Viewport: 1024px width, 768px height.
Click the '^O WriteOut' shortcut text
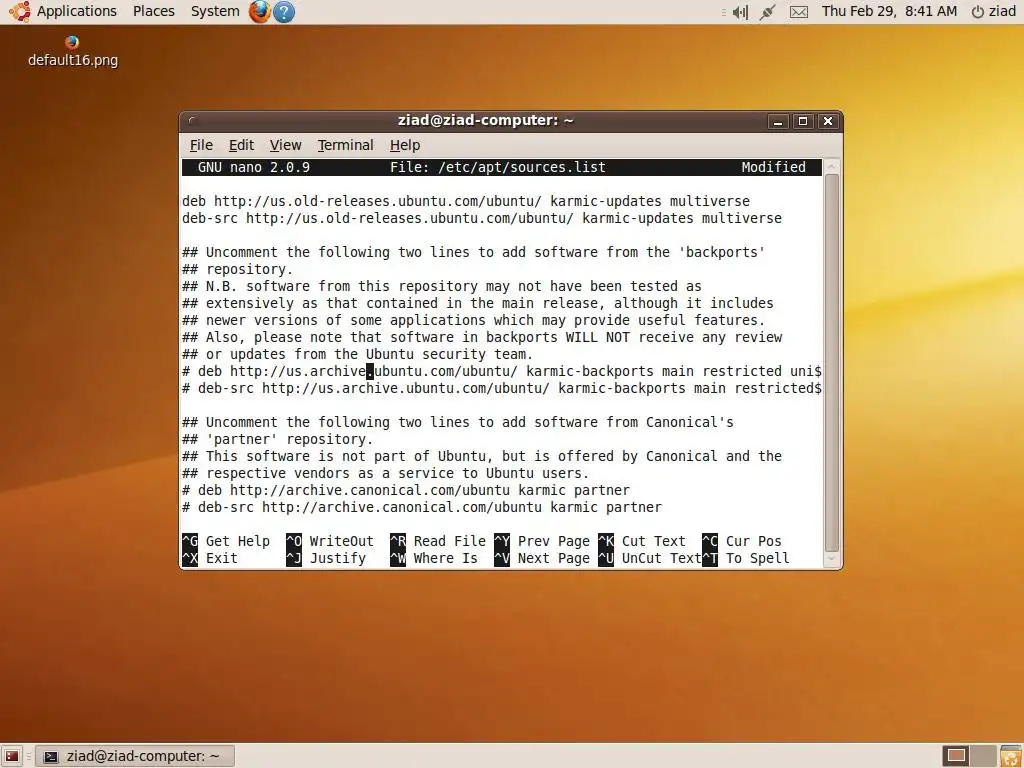pos(330,541)
